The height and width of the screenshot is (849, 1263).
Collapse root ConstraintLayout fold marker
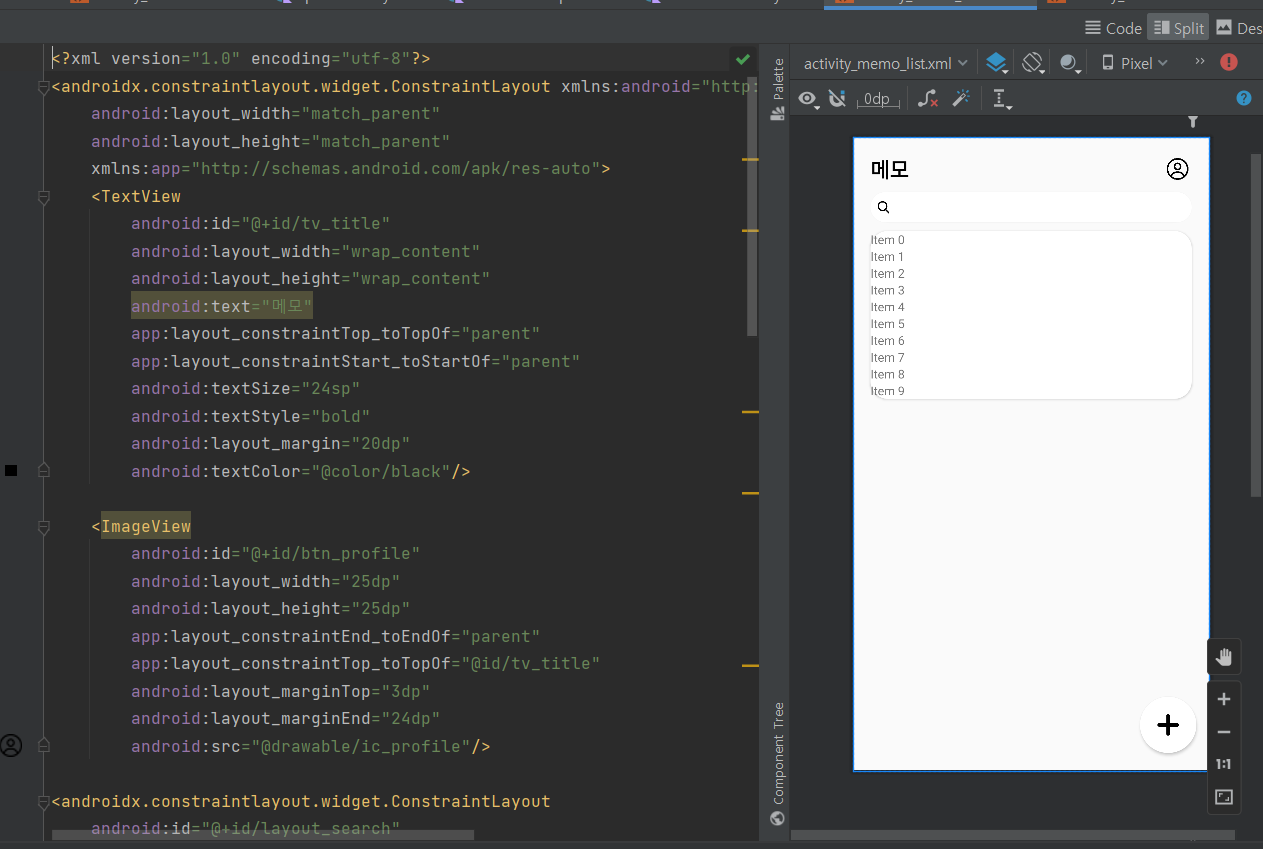(x=43, y=87)
